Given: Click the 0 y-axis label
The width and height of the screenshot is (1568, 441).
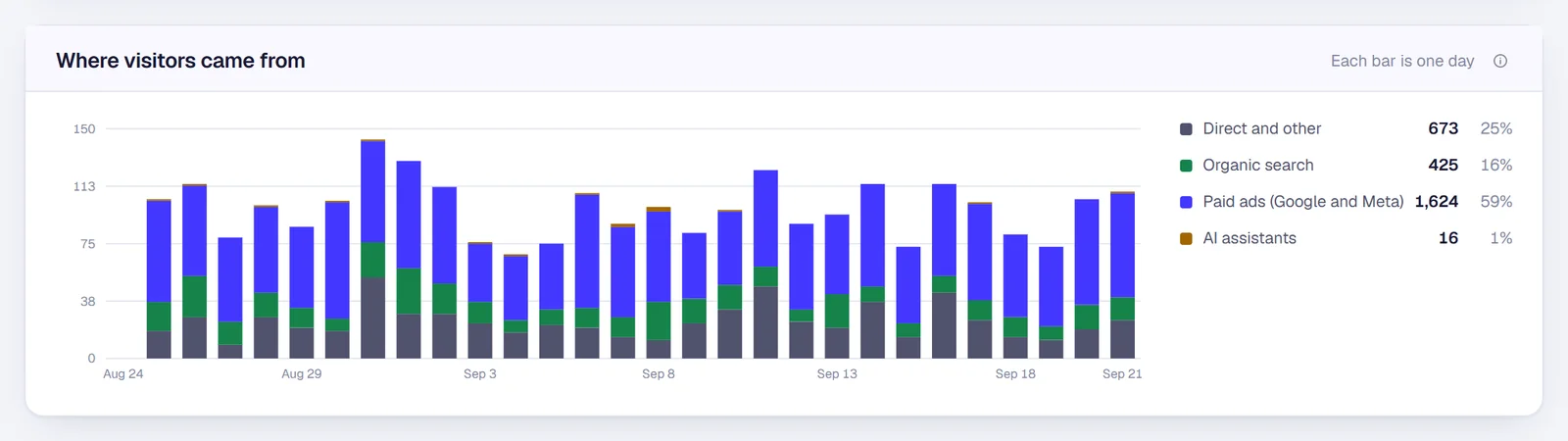Looking at the screenshot, I should (92, 359).
